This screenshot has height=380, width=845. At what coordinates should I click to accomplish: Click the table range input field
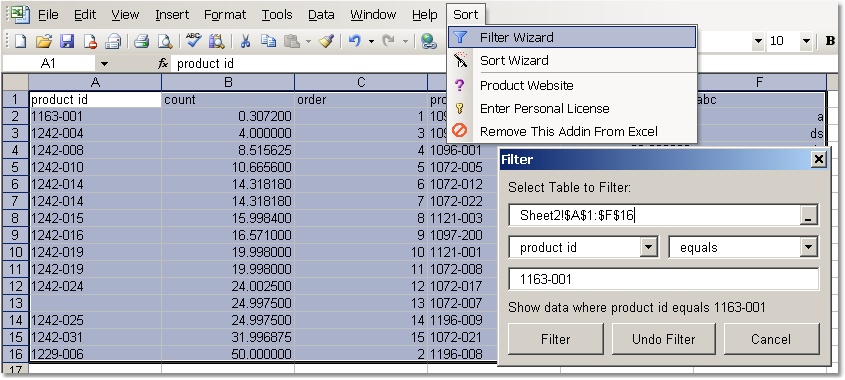click(654, 216)
